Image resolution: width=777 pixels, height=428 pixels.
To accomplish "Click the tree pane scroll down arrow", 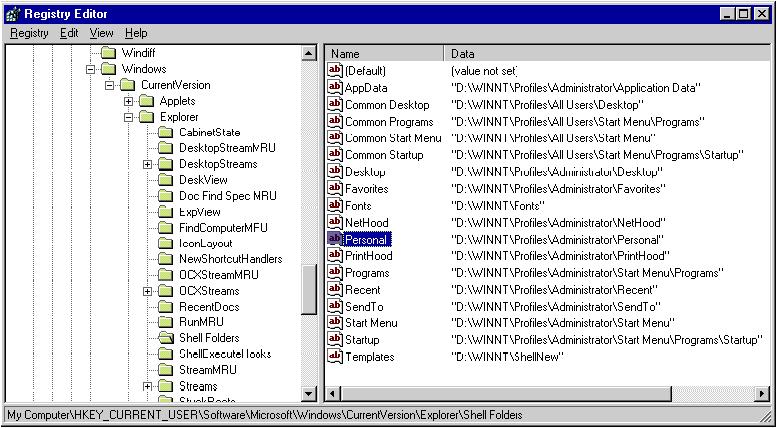I will [x=309, y=394].
